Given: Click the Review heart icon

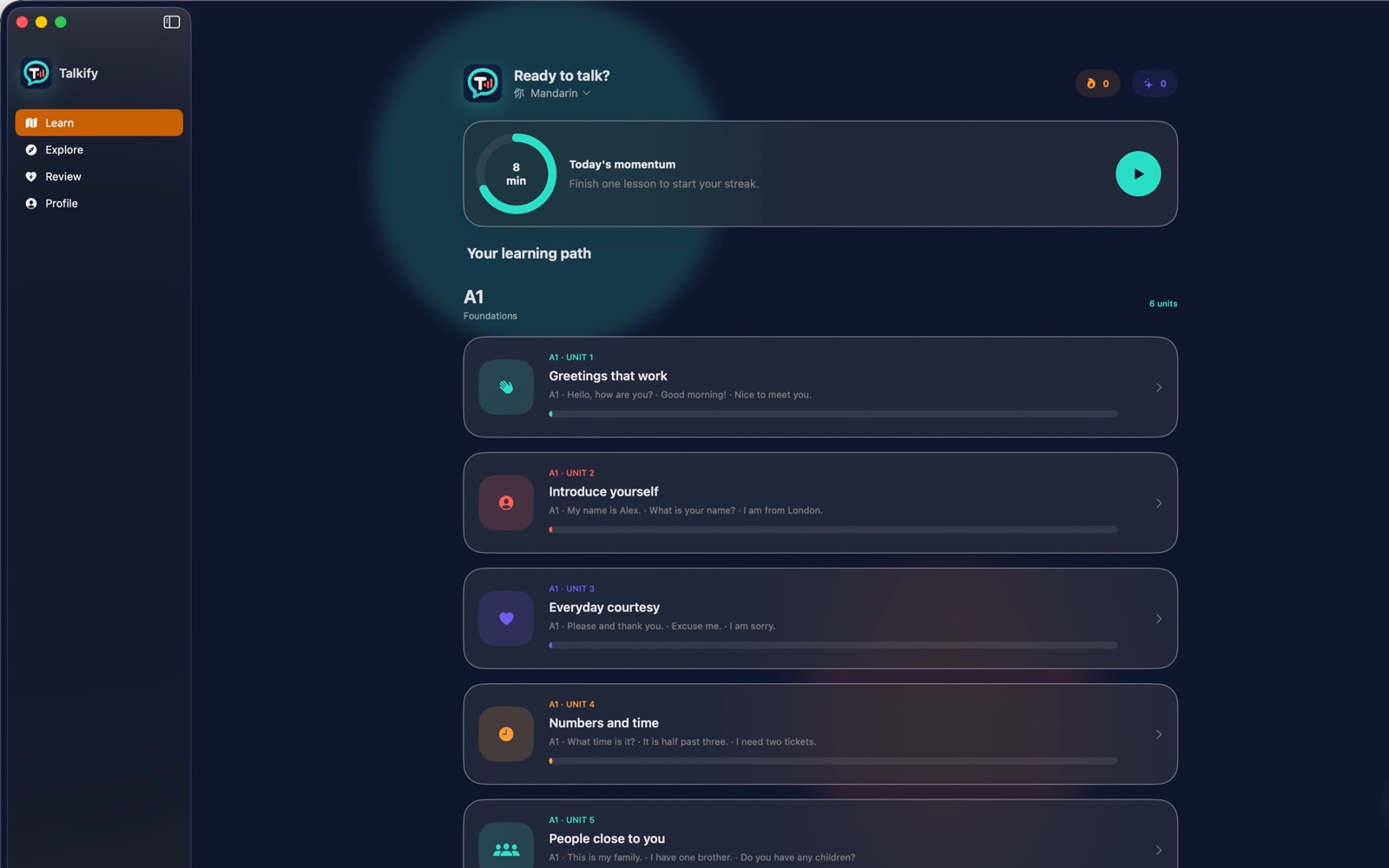Looking at the screenshot, I should pos(31,176).
